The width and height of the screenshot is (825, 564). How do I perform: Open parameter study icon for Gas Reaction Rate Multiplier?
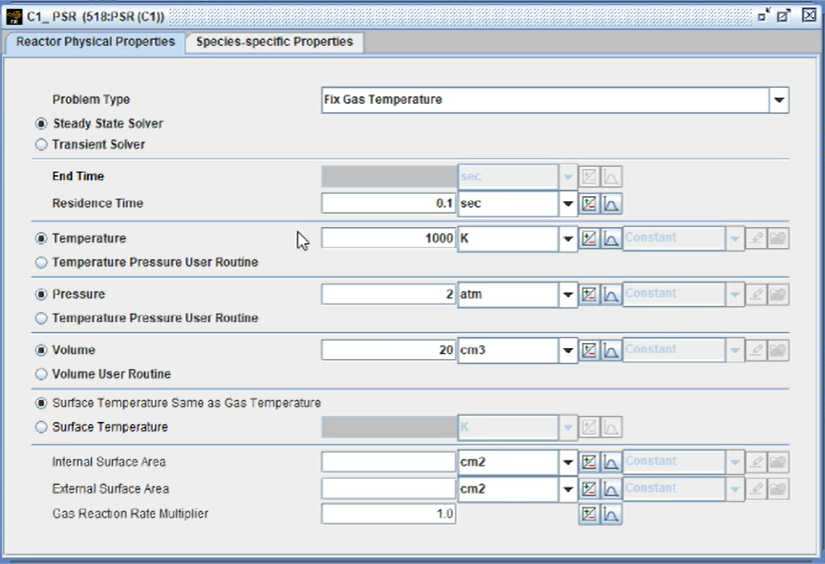tap(589, 514)
